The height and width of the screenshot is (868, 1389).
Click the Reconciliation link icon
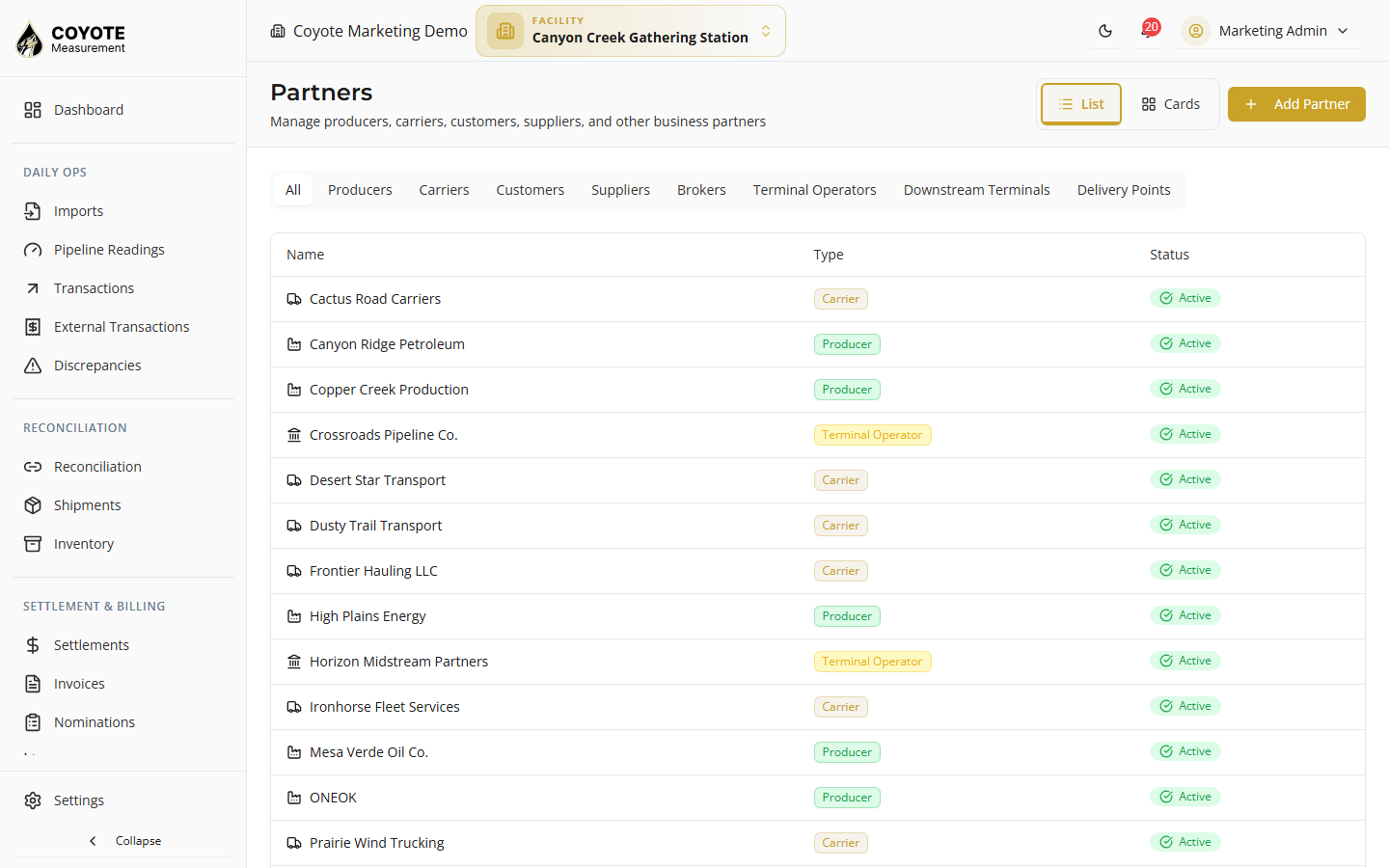33,467
